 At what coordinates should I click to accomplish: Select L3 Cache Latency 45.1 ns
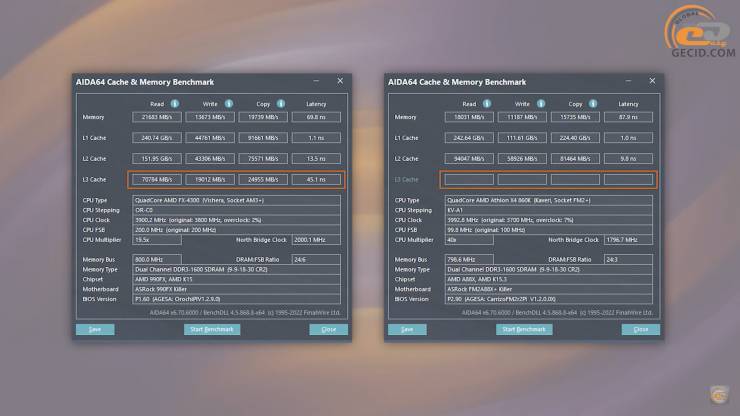(x=316, y=179)
